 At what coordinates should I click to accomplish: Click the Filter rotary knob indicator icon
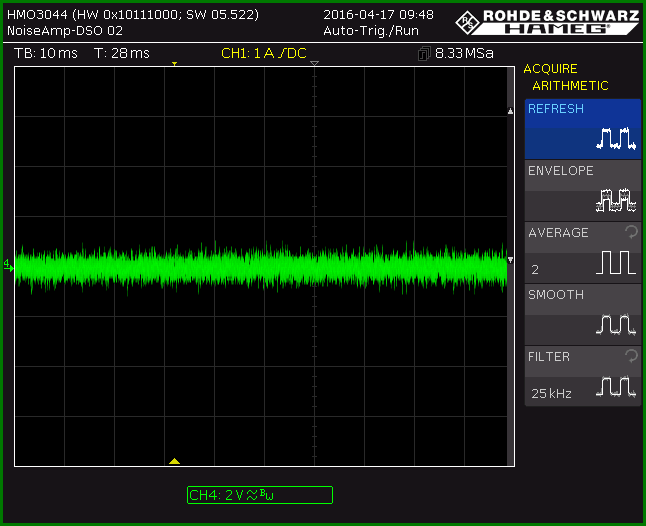coord(631,355)
